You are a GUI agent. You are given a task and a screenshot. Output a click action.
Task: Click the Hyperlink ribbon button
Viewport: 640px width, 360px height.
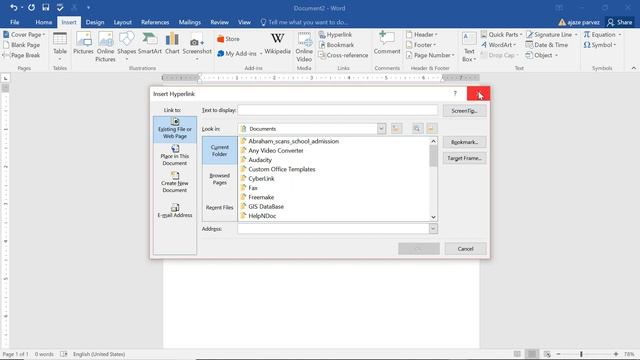click(335, 35)
